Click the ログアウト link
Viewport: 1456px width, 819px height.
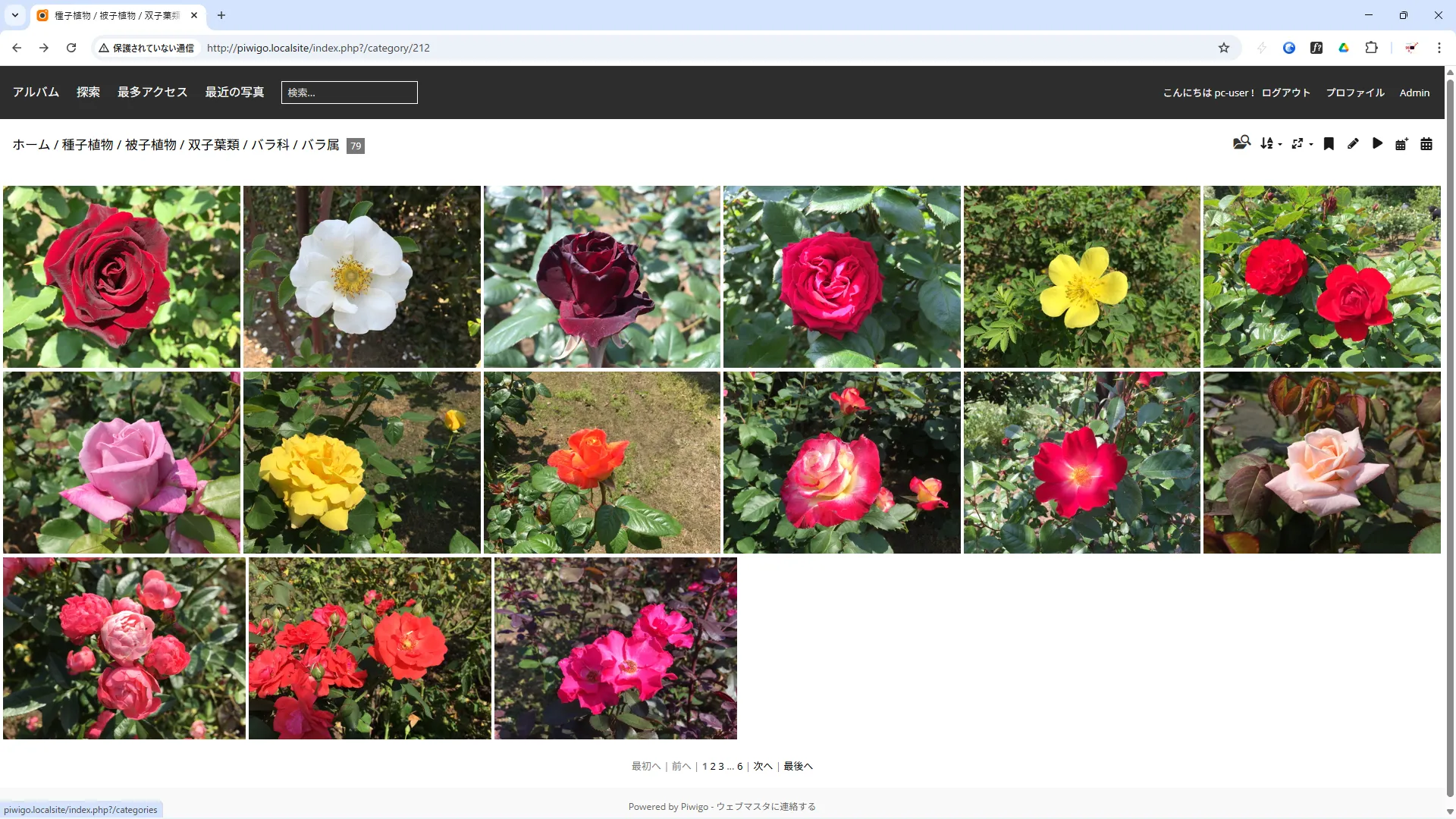click(1285, 93)
